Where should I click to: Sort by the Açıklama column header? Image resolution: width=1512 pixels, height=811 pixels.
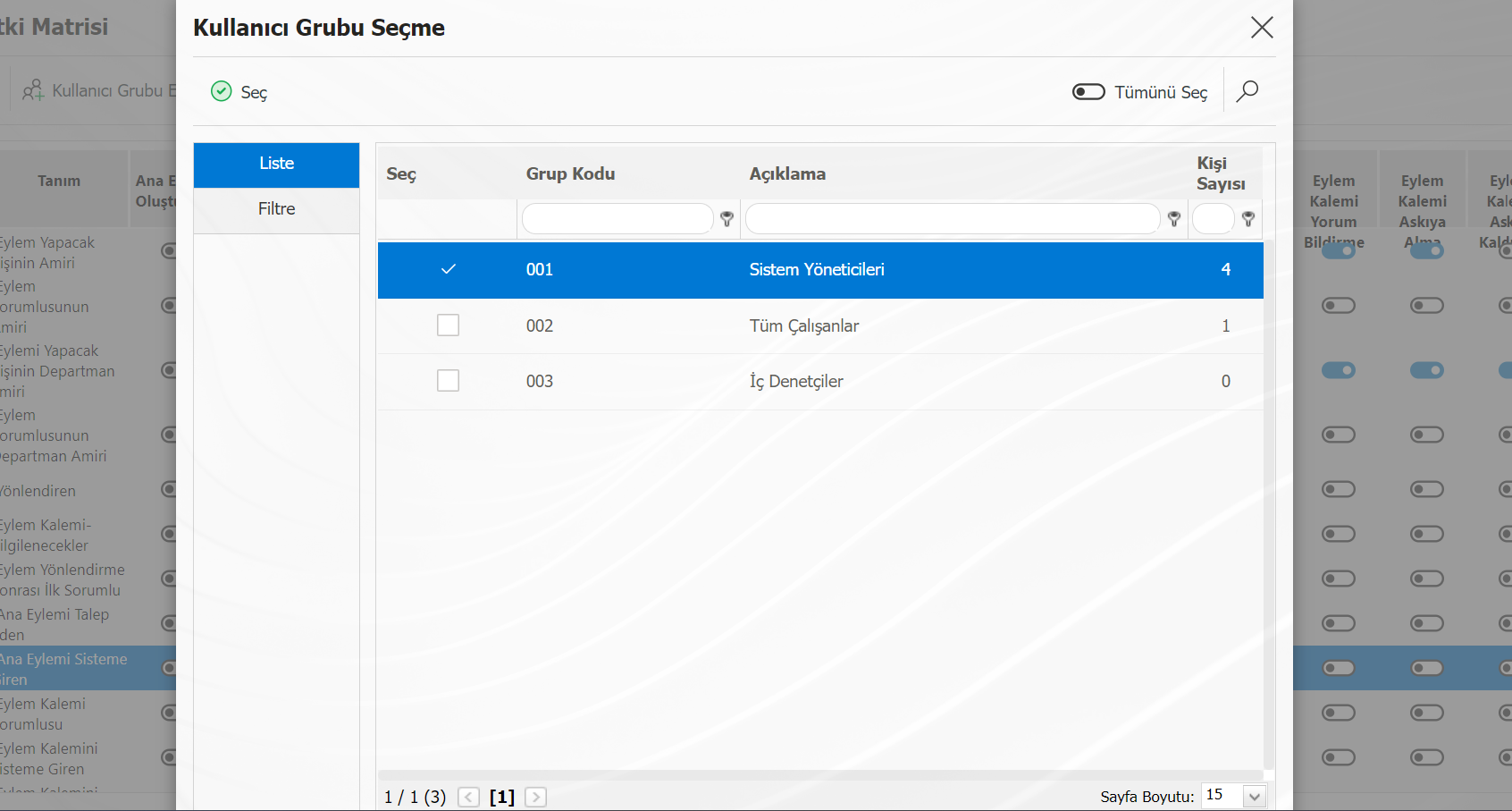pyautogui.click(x=787, y=174)
